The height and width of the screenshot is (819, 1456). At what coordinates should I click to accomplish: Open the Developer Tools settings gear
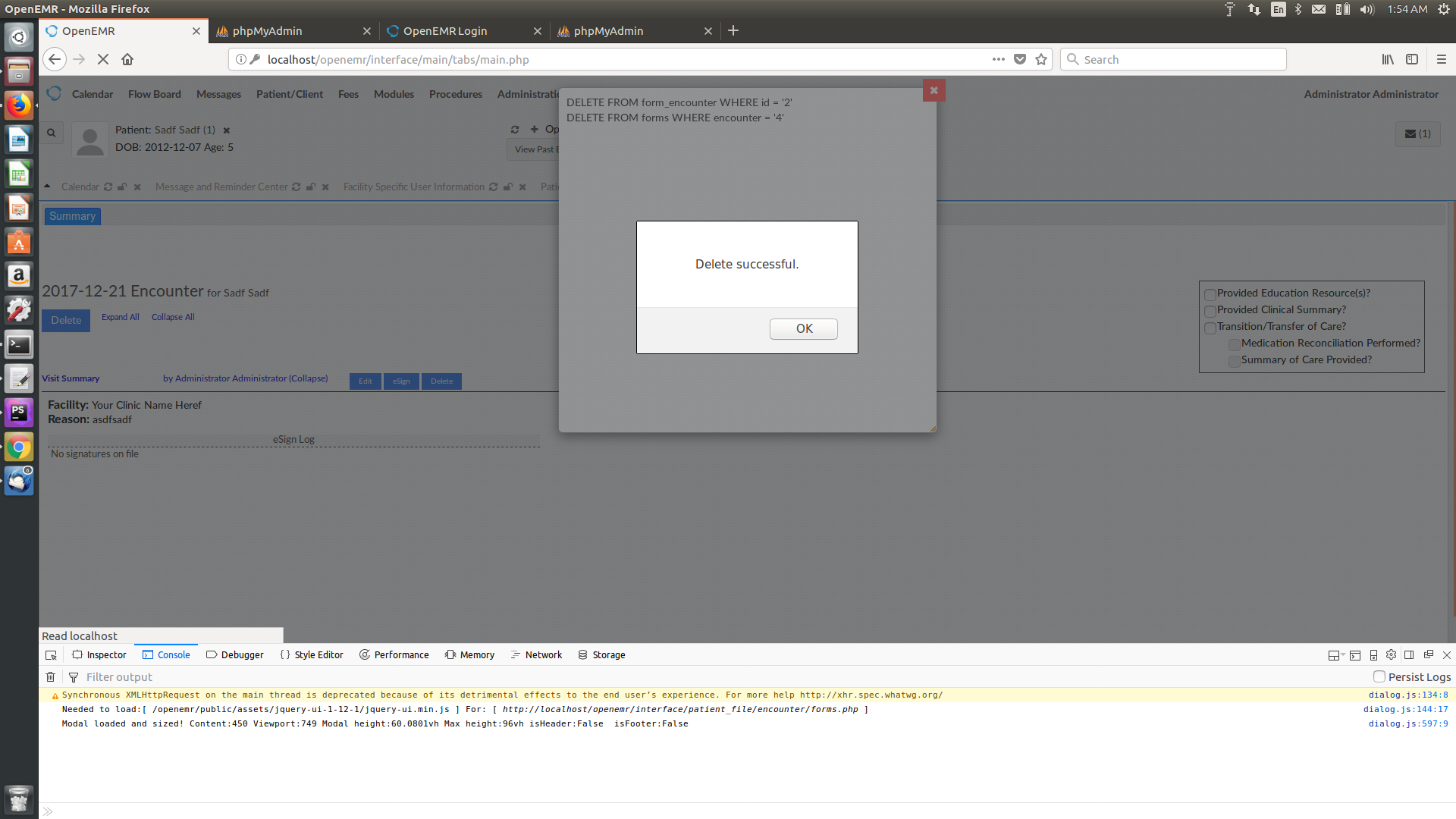coord(1391,654)
